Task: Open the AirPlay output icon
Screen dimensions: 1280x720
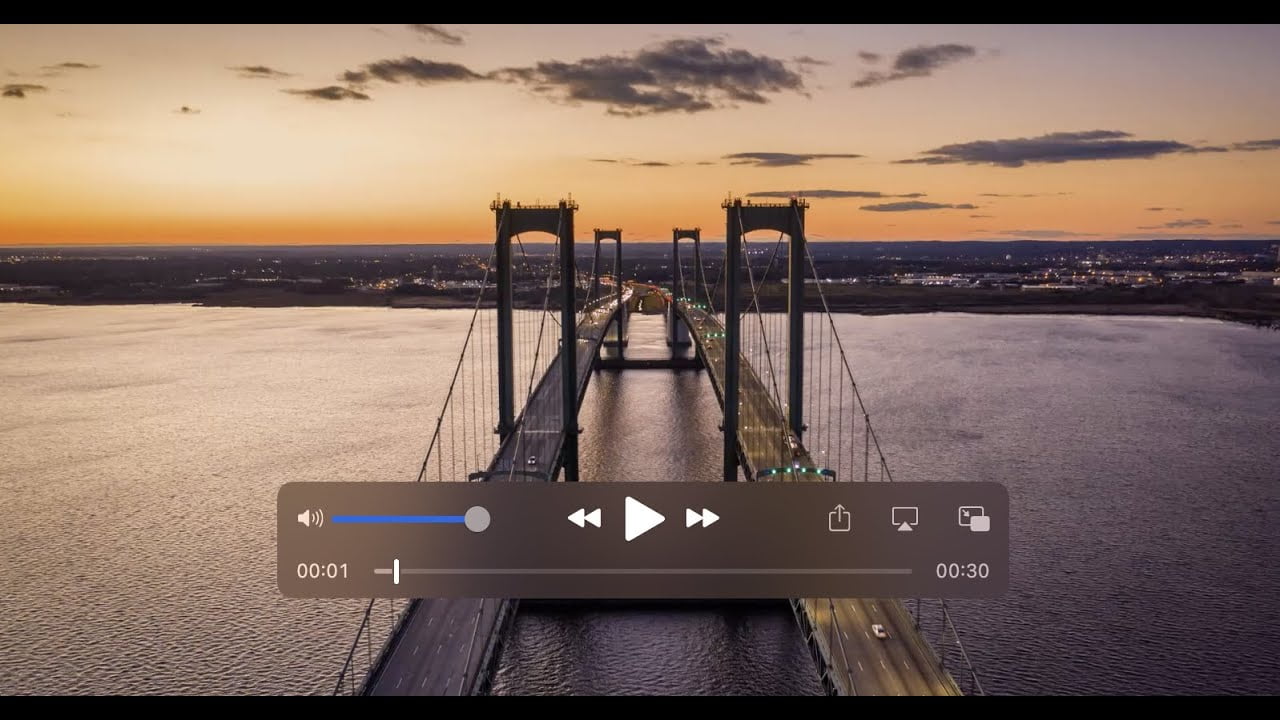Action: [x=905, y=518]
